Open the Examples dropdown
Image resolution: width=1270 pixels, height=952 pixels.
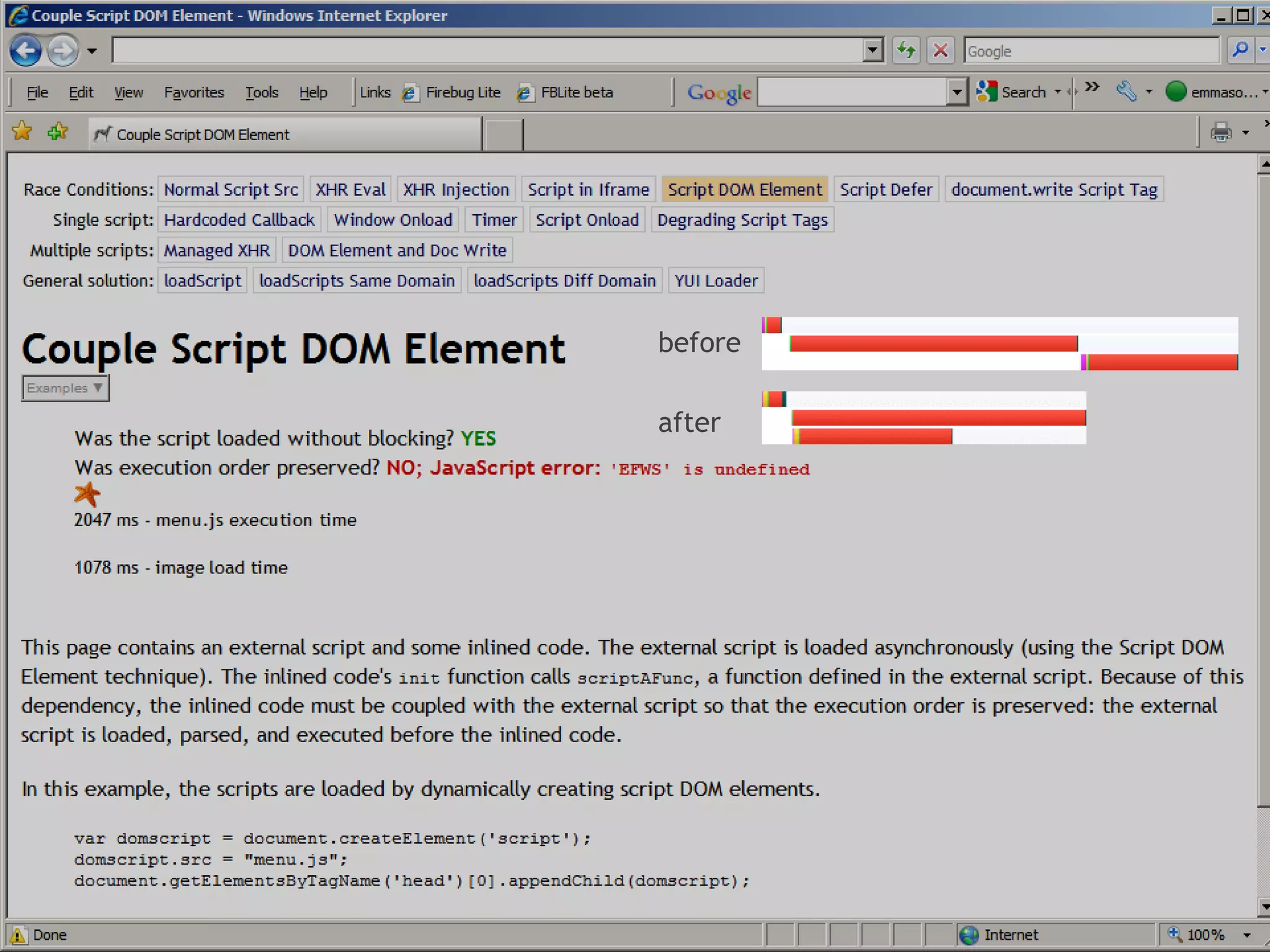[65, 389]
